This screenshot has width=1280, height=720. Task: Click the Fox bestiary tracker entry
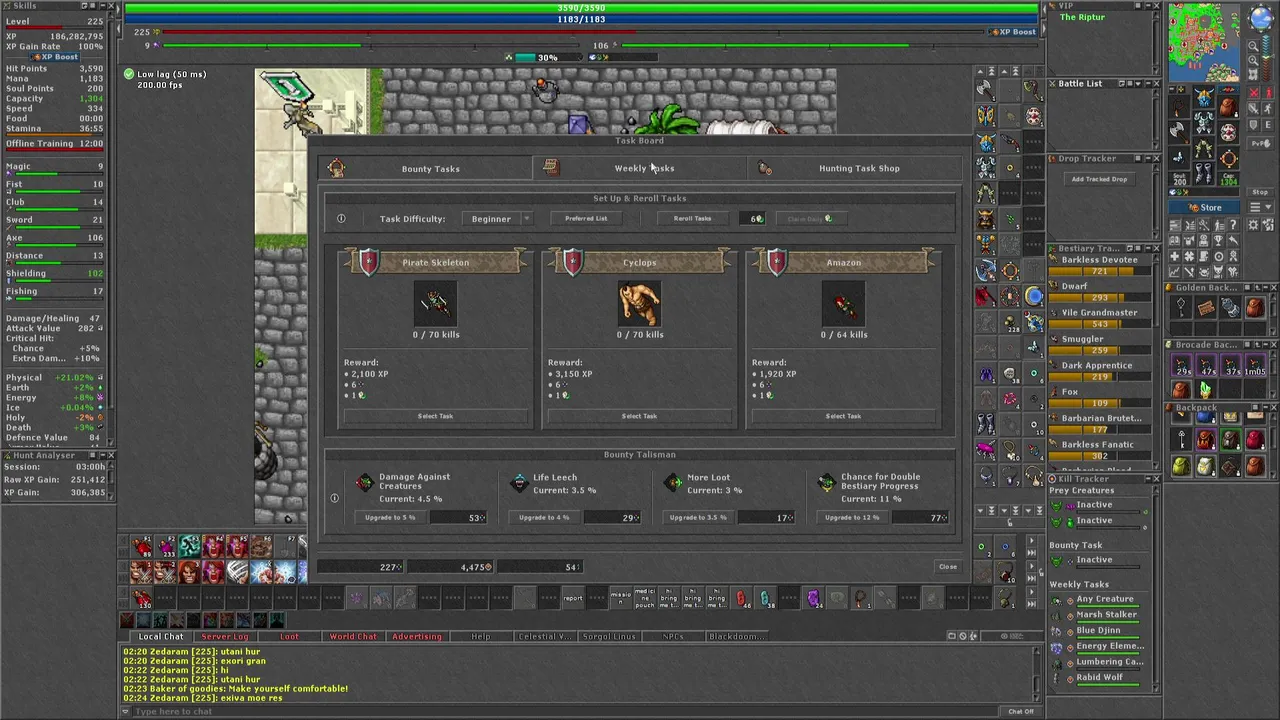(x=1099, y=397)
